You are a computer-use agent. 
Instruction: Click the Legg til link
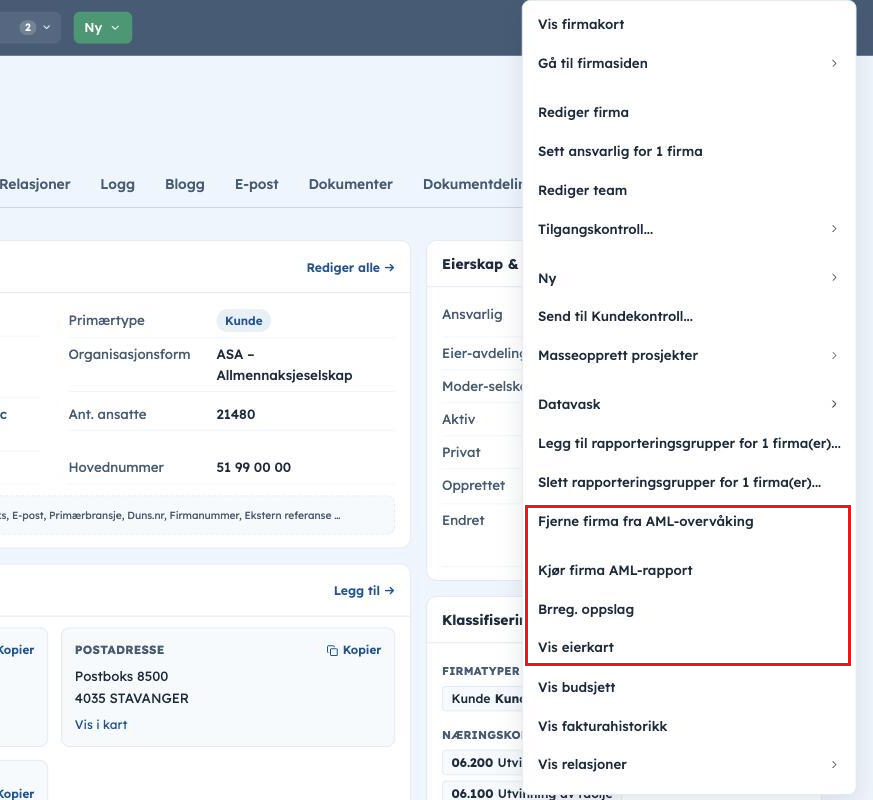(364, 591)
